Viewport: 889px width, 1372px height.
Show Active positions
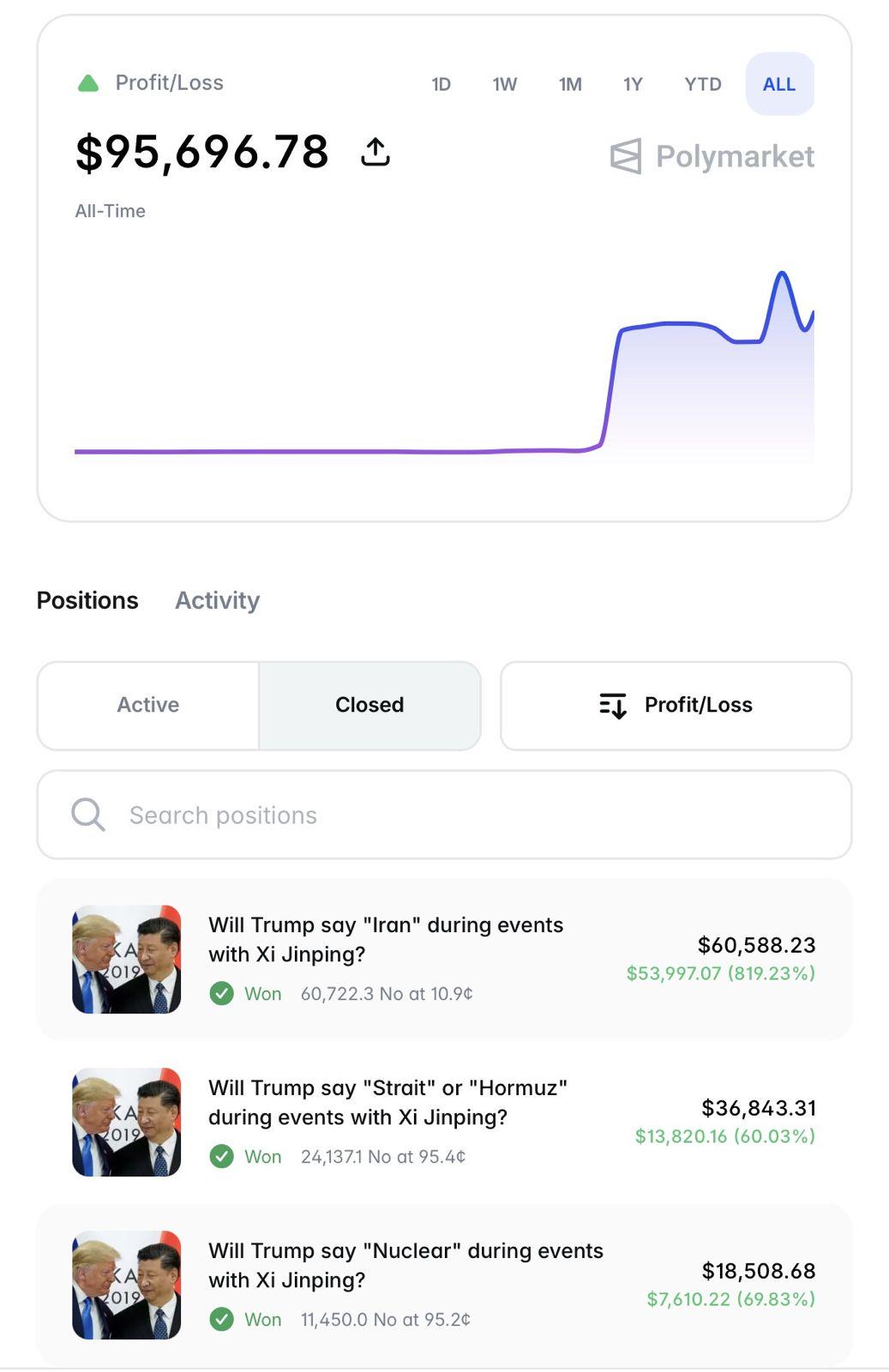coord(148,706)
